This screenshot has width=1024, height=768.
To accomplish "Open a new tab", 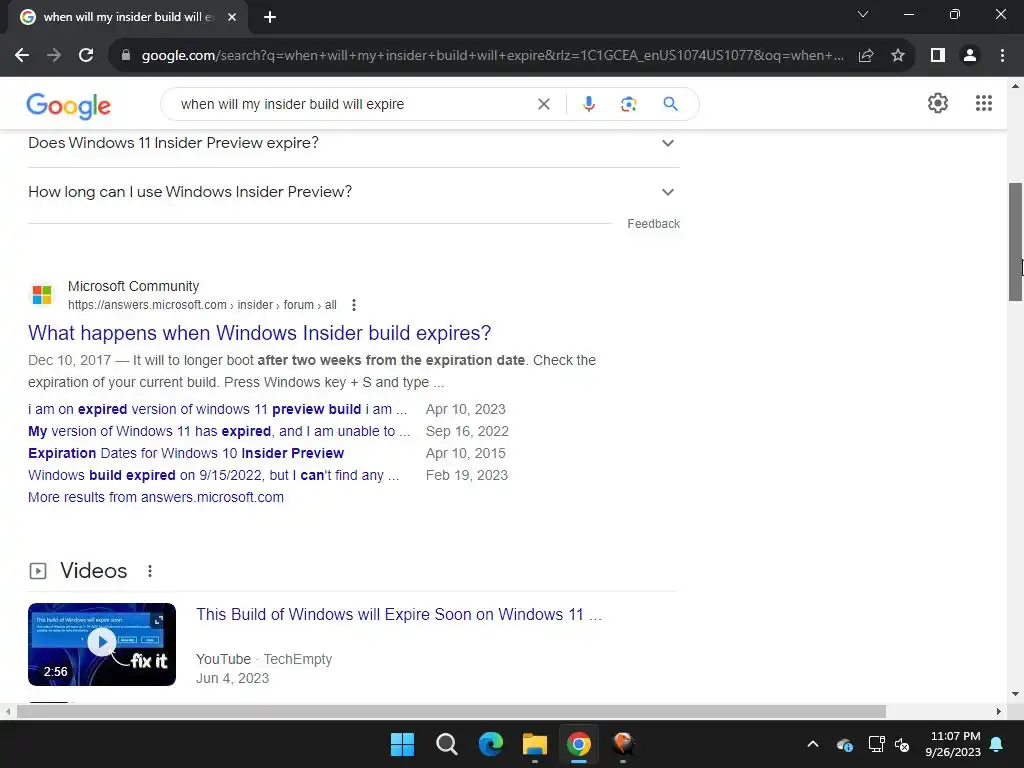I will coord(270,17).
